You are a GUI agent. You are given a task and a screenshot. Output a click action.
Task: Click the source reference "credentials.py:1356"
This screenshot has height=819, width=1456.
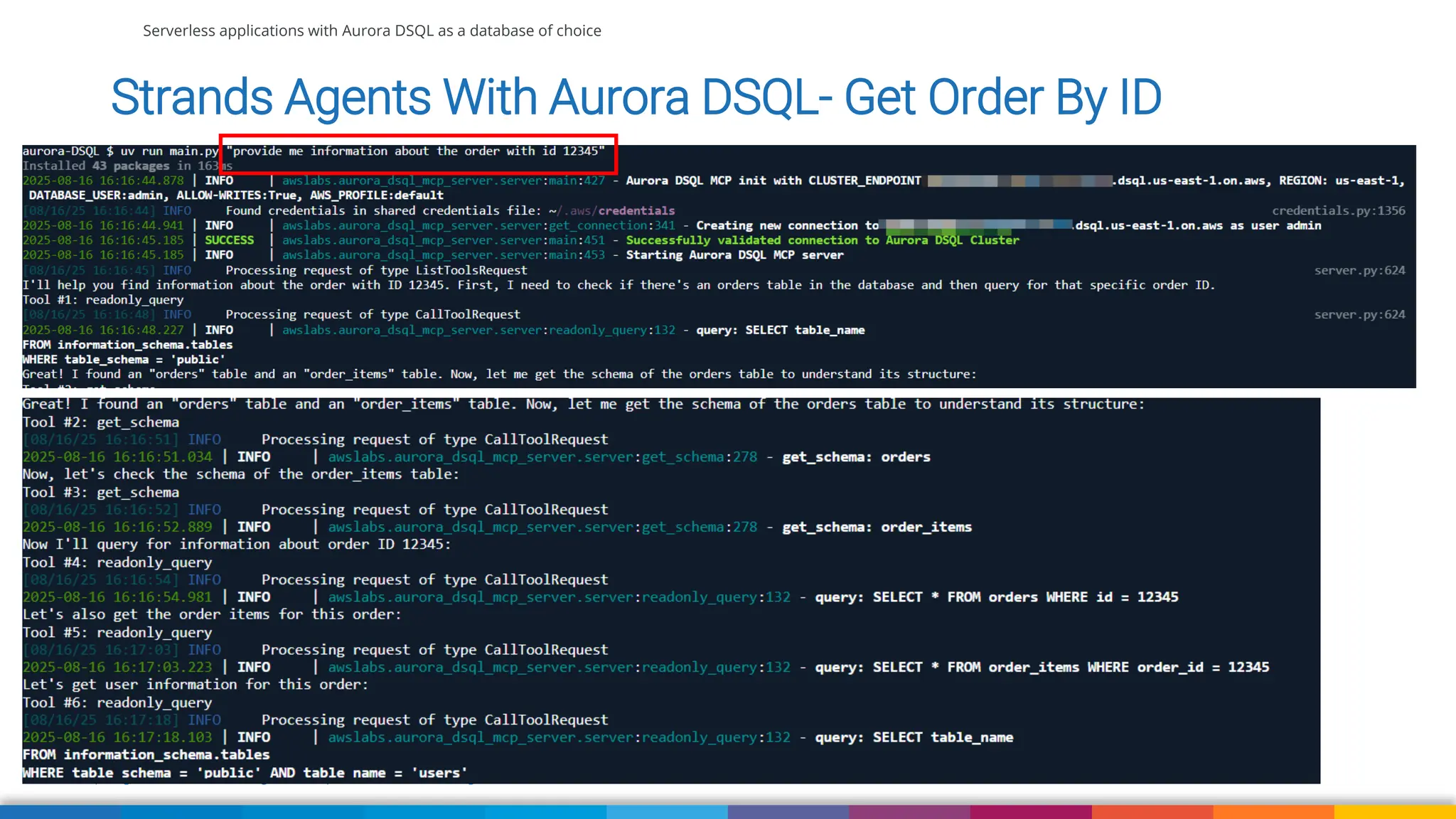tap(1338, 210)
